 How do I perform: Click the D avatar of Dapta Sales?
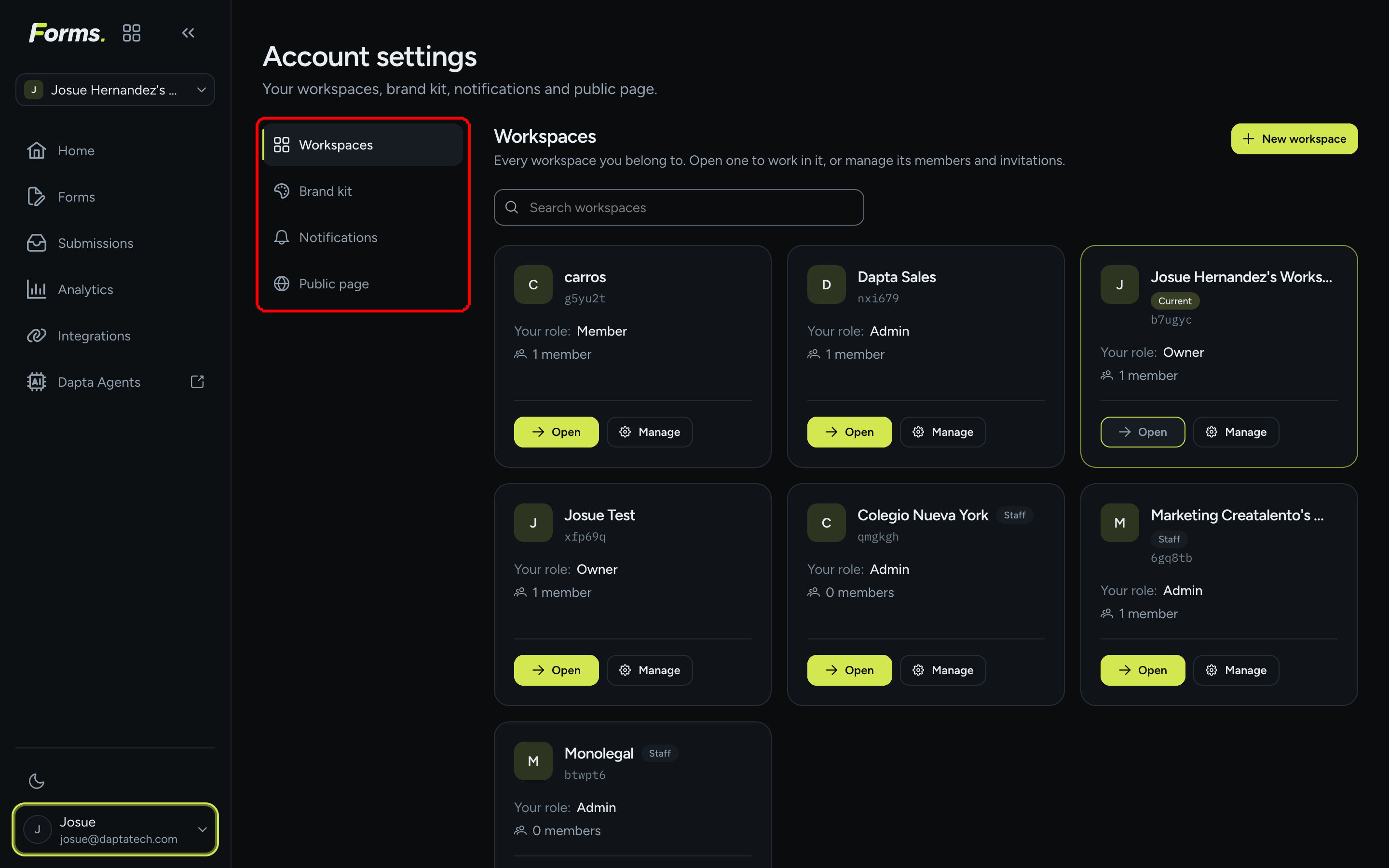pos(827,284)
